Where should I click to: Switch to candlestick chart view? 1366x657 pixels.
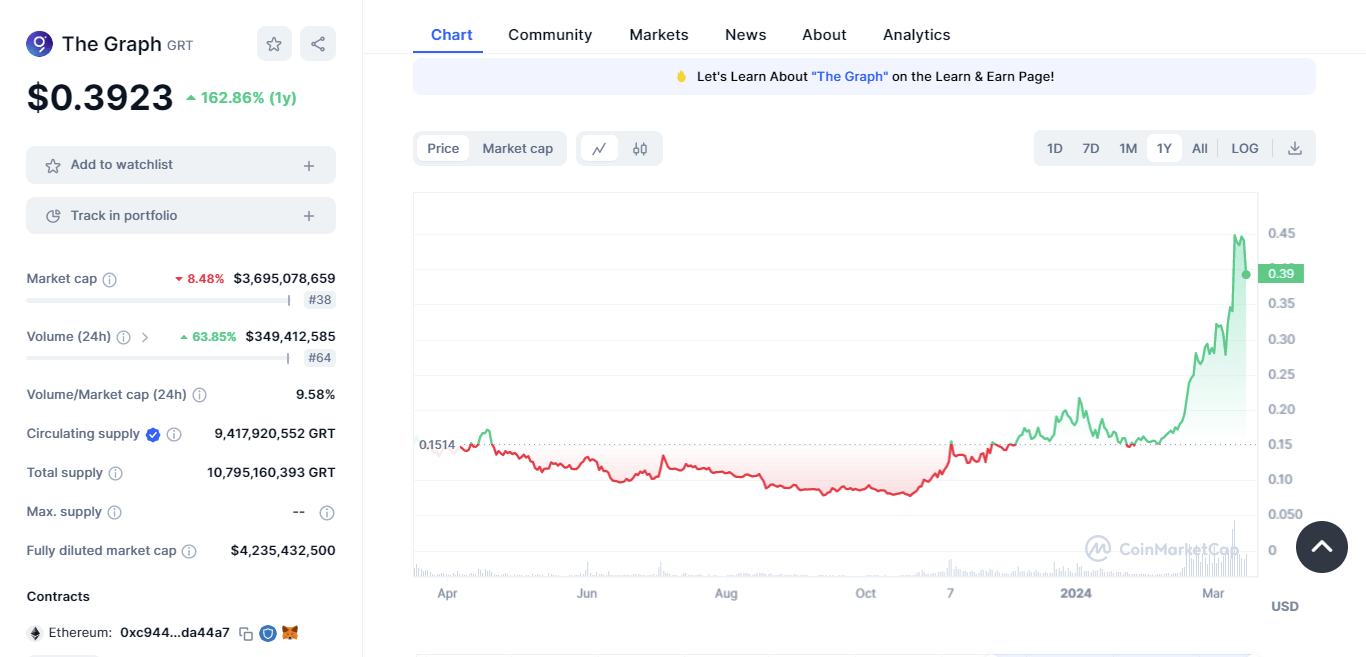click(x=640, y=149)
